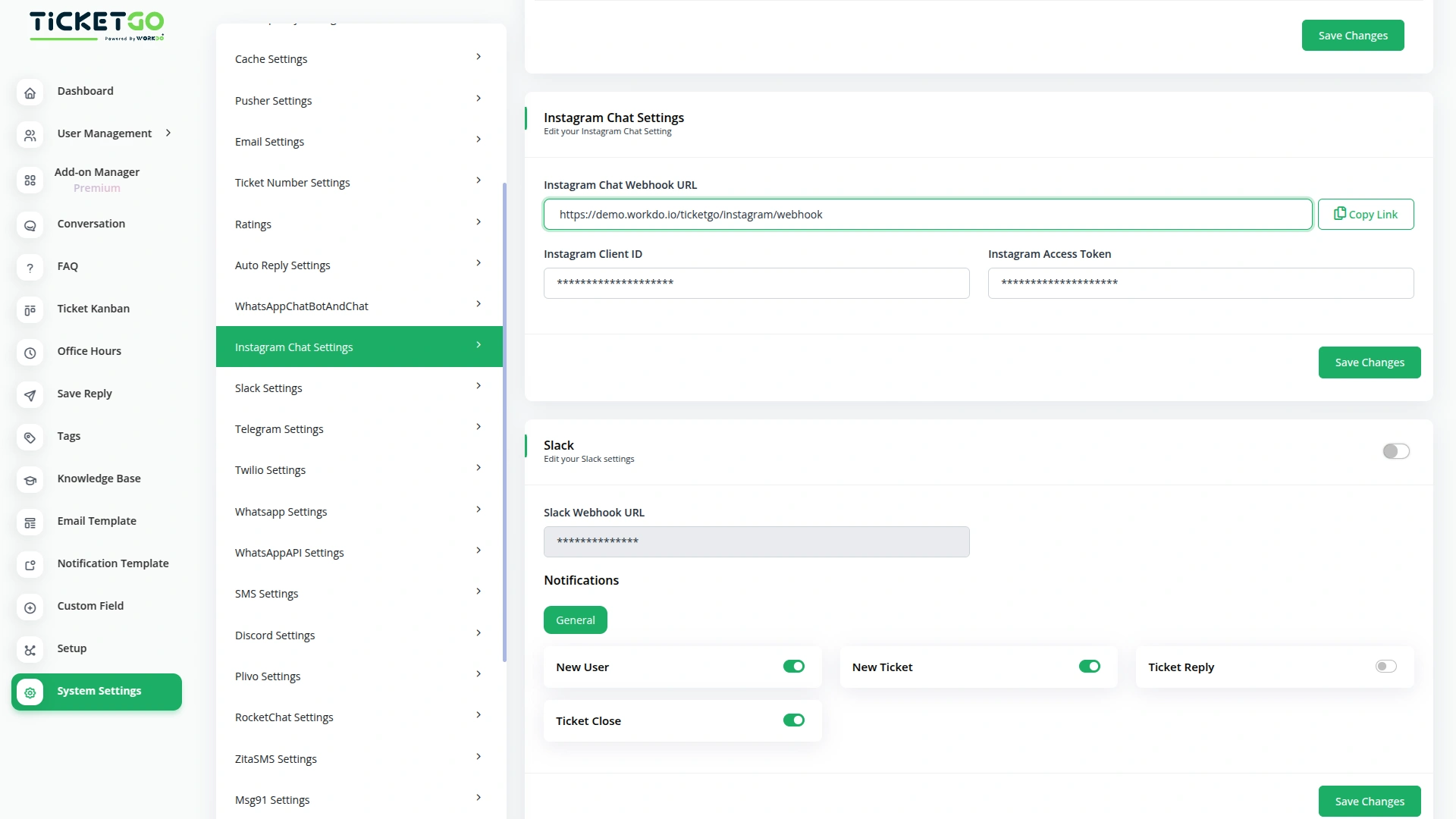The image size is (1456, 819).
Task: Select the Ticket Kanban board icon
Action: 30,310
